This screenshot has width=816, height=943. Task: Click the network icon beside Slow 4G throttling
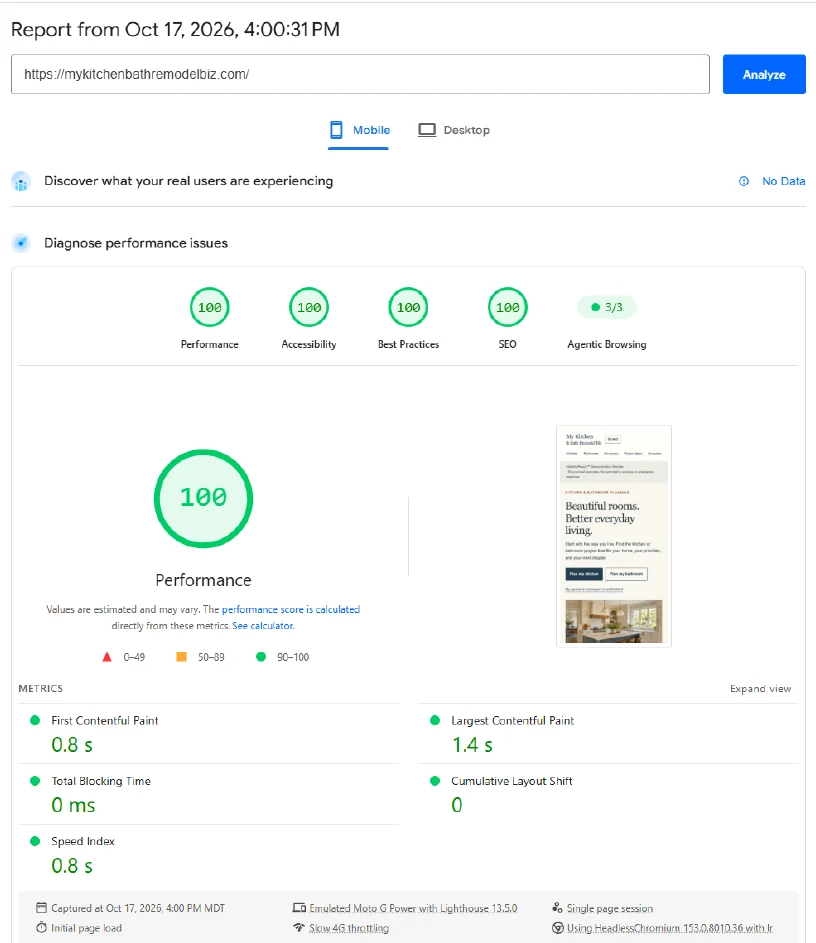coord(299,927)
